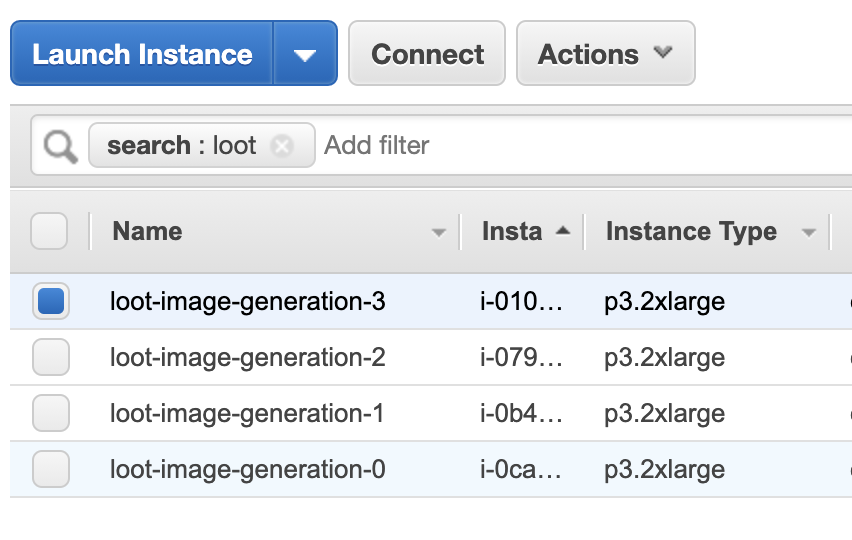Click the Connect button

(x=427, y=54)
